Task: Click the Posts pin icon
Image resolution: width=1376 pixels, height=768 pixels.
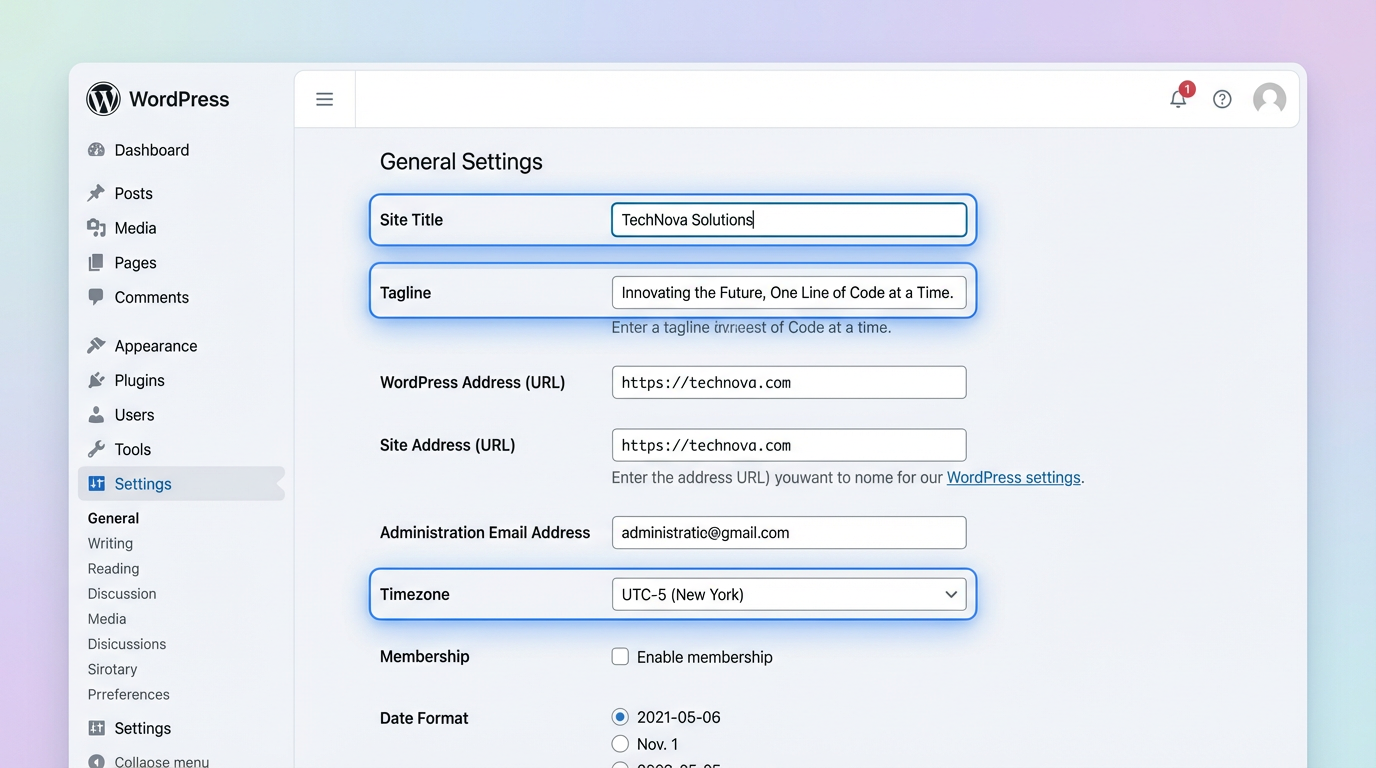Action: (97, 193)
